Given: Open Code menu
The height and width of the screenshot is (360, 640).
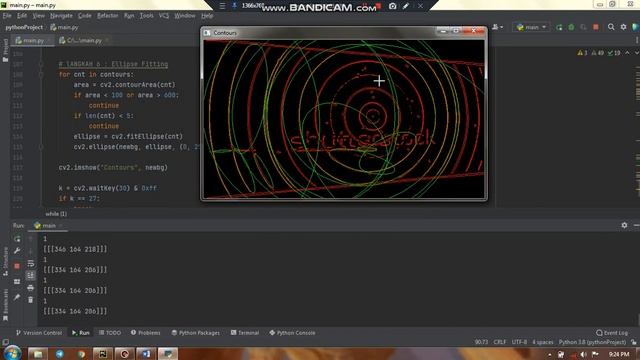Looking at the screenshot, I should click(84, 16).
